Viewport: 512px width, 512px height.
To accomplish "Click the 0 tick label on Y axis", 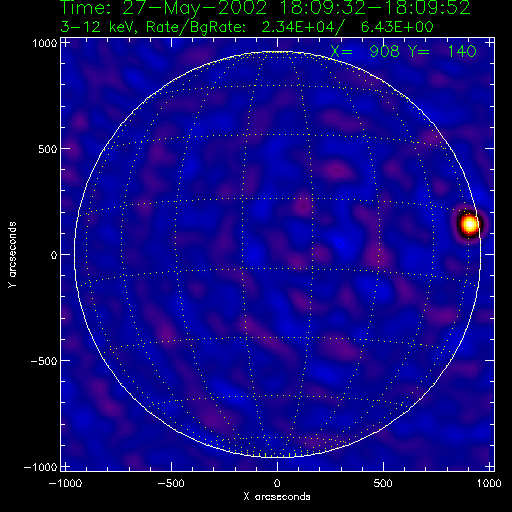I will (54, 255).
